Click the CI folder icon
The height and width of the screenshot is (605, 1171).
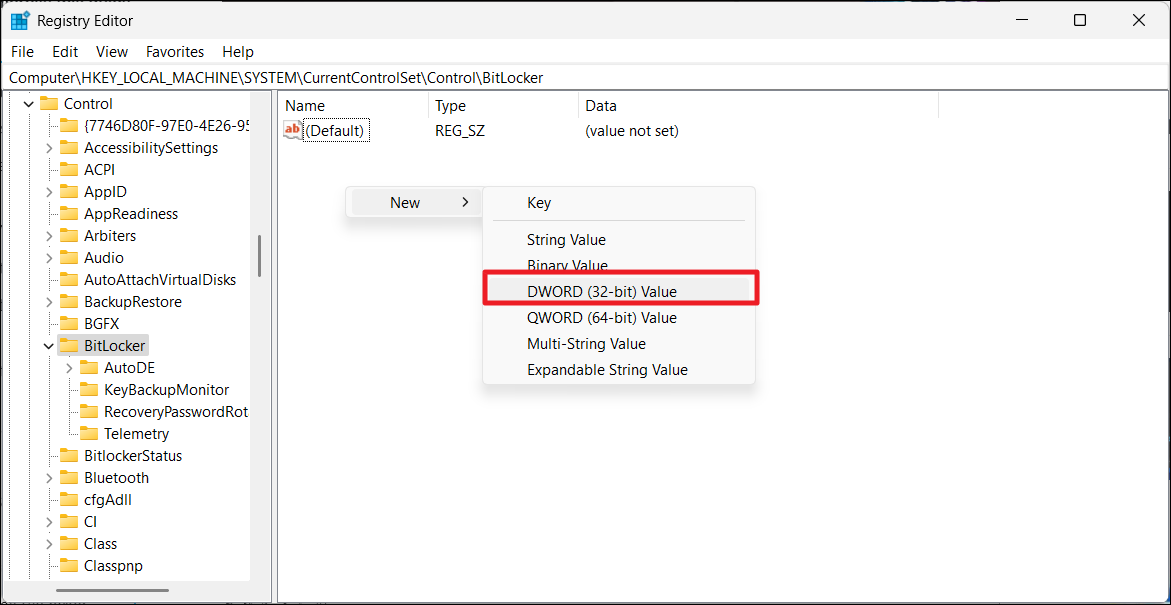[x=69, y=522]
